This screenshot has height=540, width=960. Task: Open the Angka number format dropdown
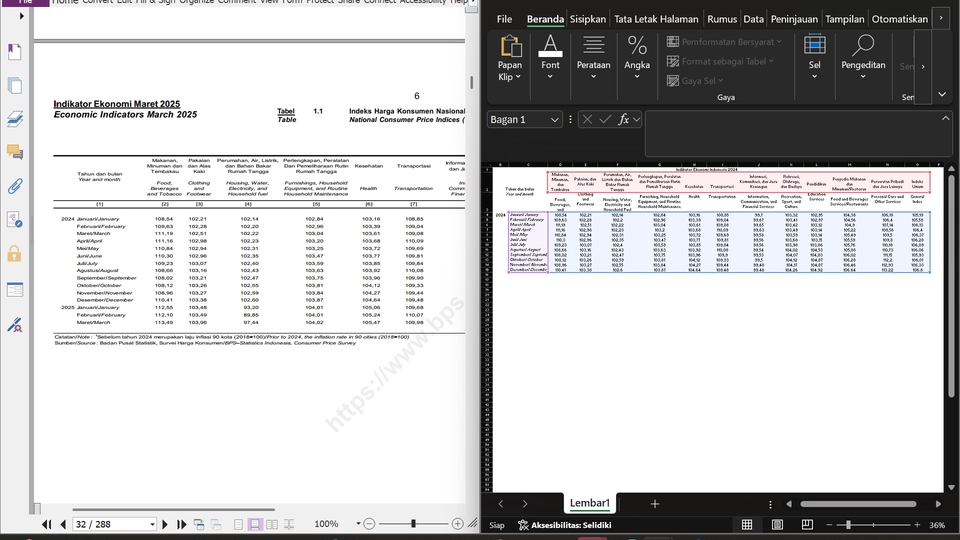click(637, 59)
